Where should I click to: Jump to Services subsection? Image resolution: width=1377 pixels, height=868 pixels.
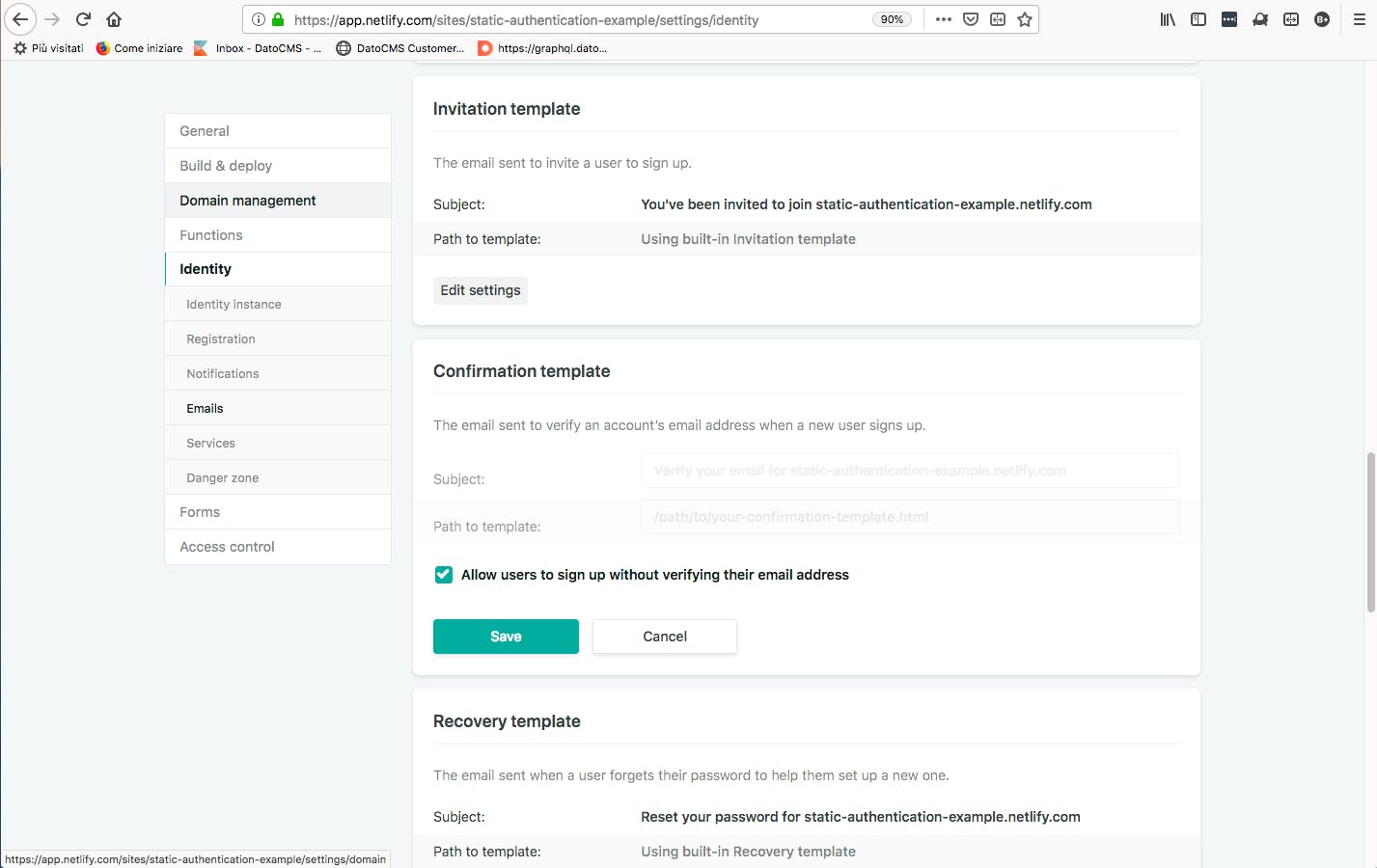pos(278,443)
